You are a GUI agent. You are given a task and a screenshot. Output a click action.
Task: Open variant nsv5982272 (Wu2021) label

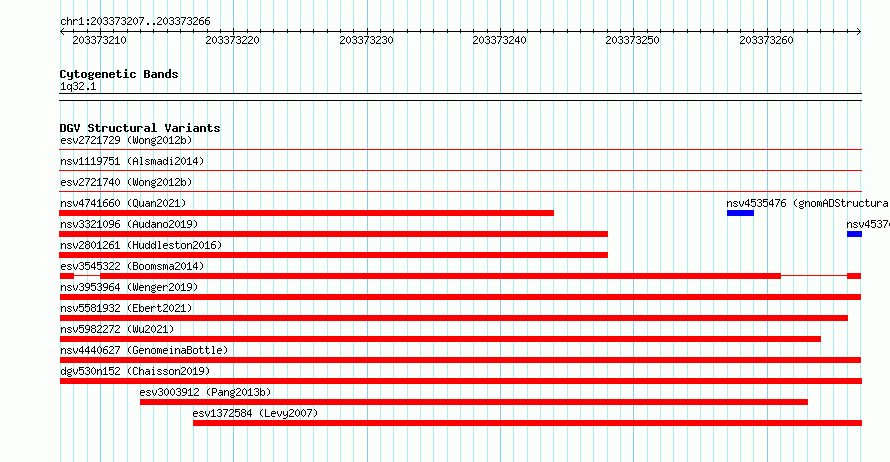click(117, 329)
